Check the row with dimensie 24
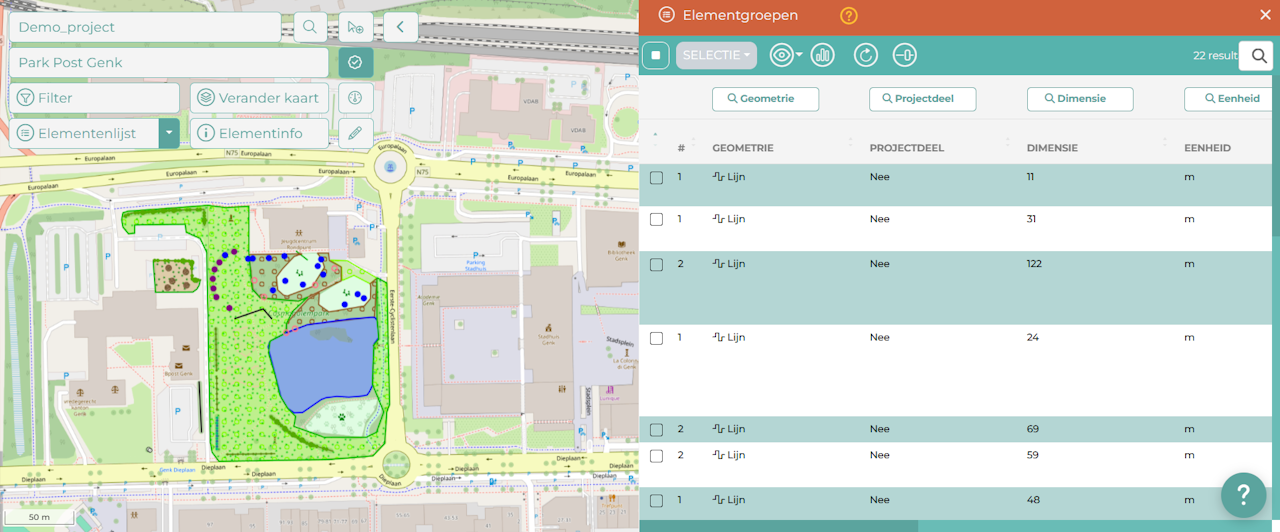Image resolution: width=1280 pixels, height=532 pixels. [656, 338]
